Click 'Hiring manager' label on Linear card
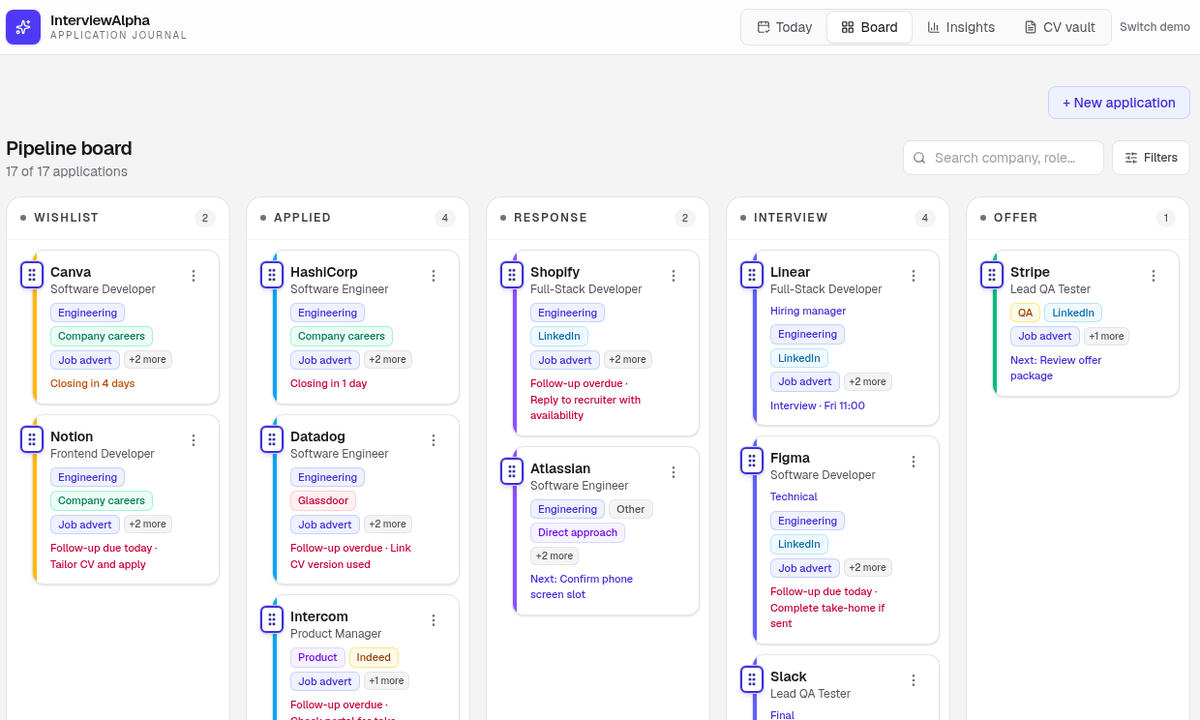 (808, 311)
